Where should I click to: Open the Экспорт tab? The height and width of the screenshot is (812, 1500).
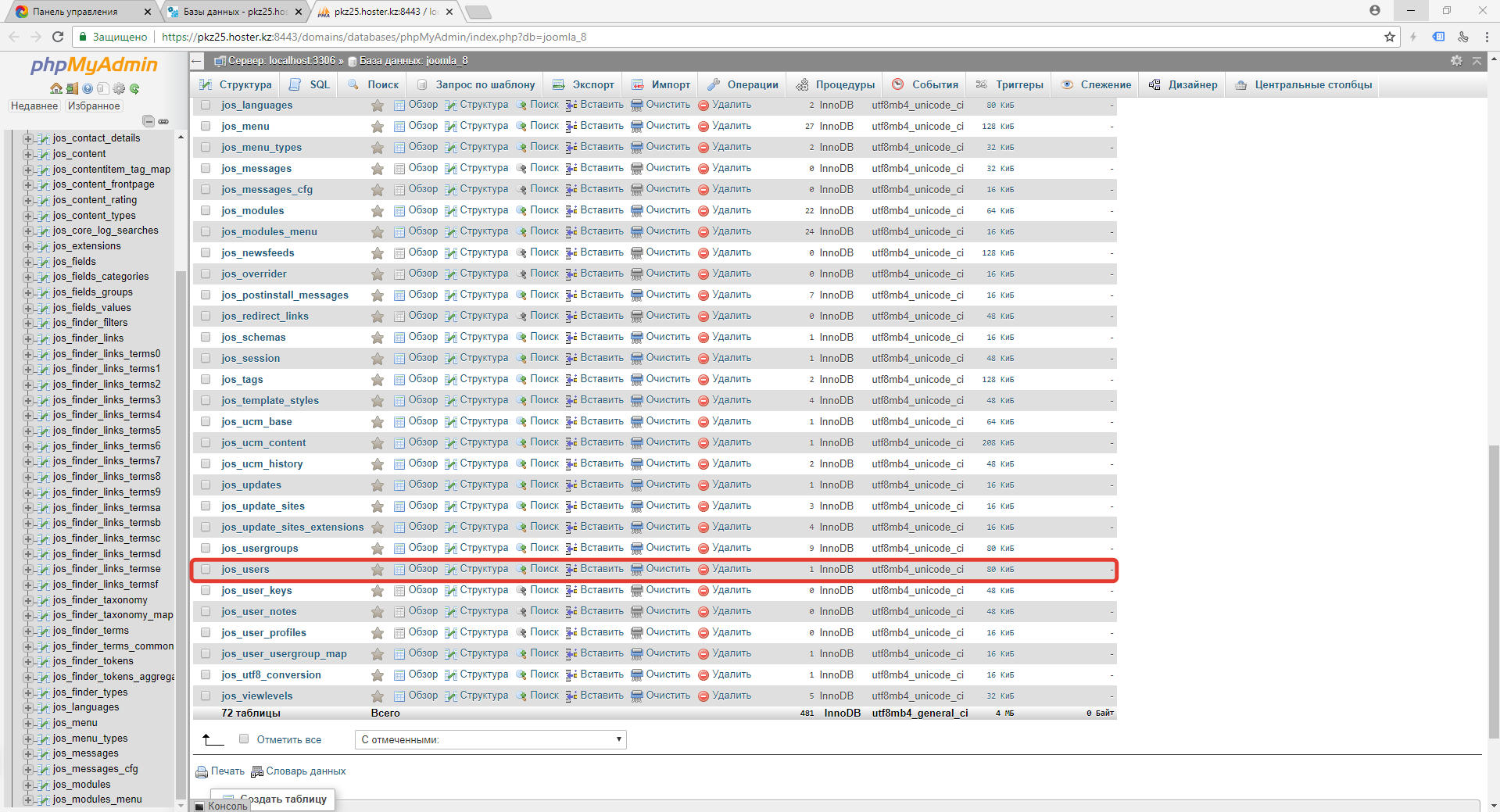click(x=583, y=84)
